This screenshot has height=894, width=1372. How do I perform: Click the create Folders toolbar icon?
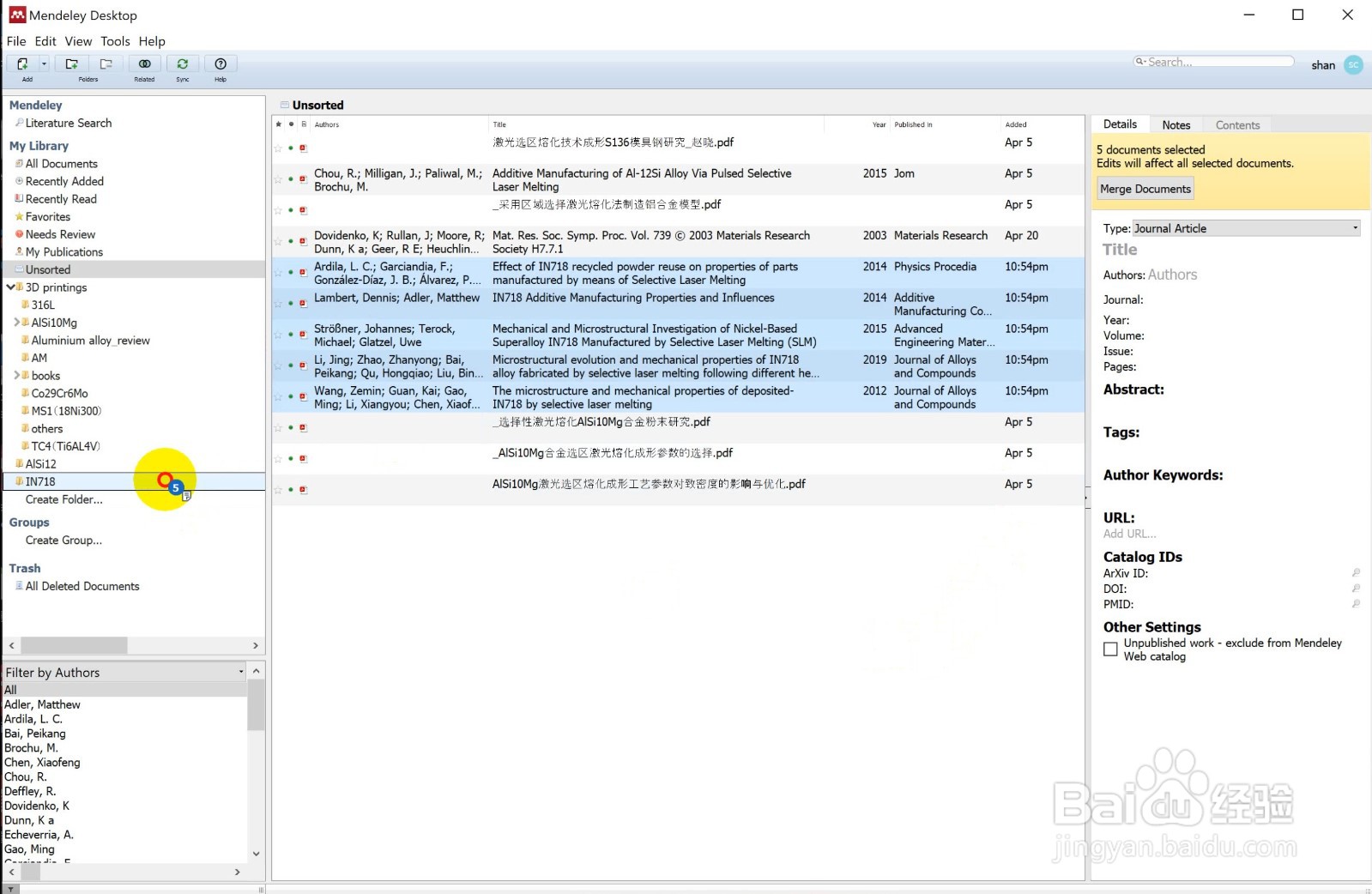[72, 63]
